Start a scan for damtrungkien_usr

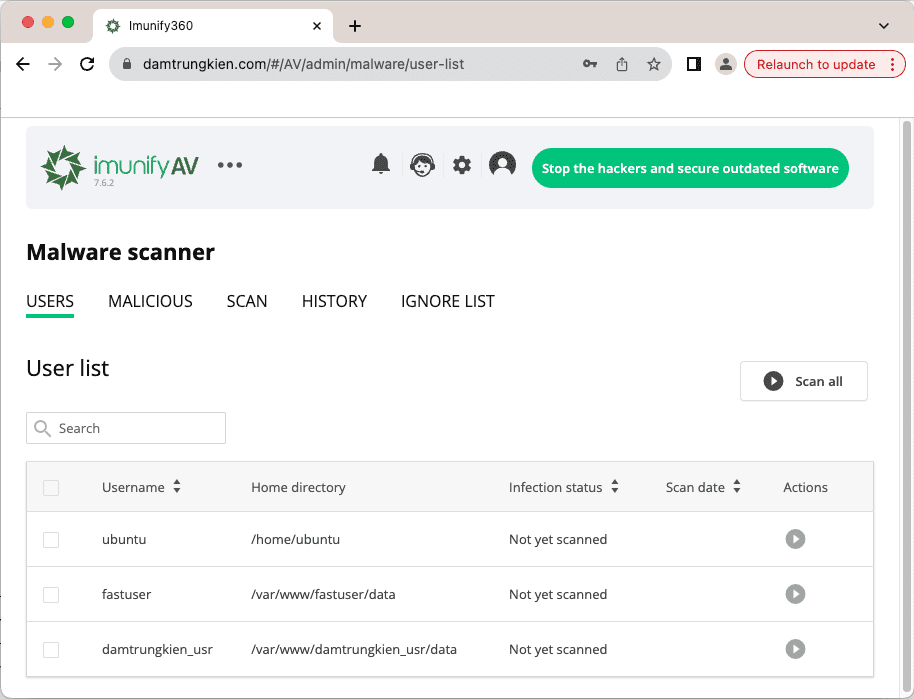tap(795, 649)
